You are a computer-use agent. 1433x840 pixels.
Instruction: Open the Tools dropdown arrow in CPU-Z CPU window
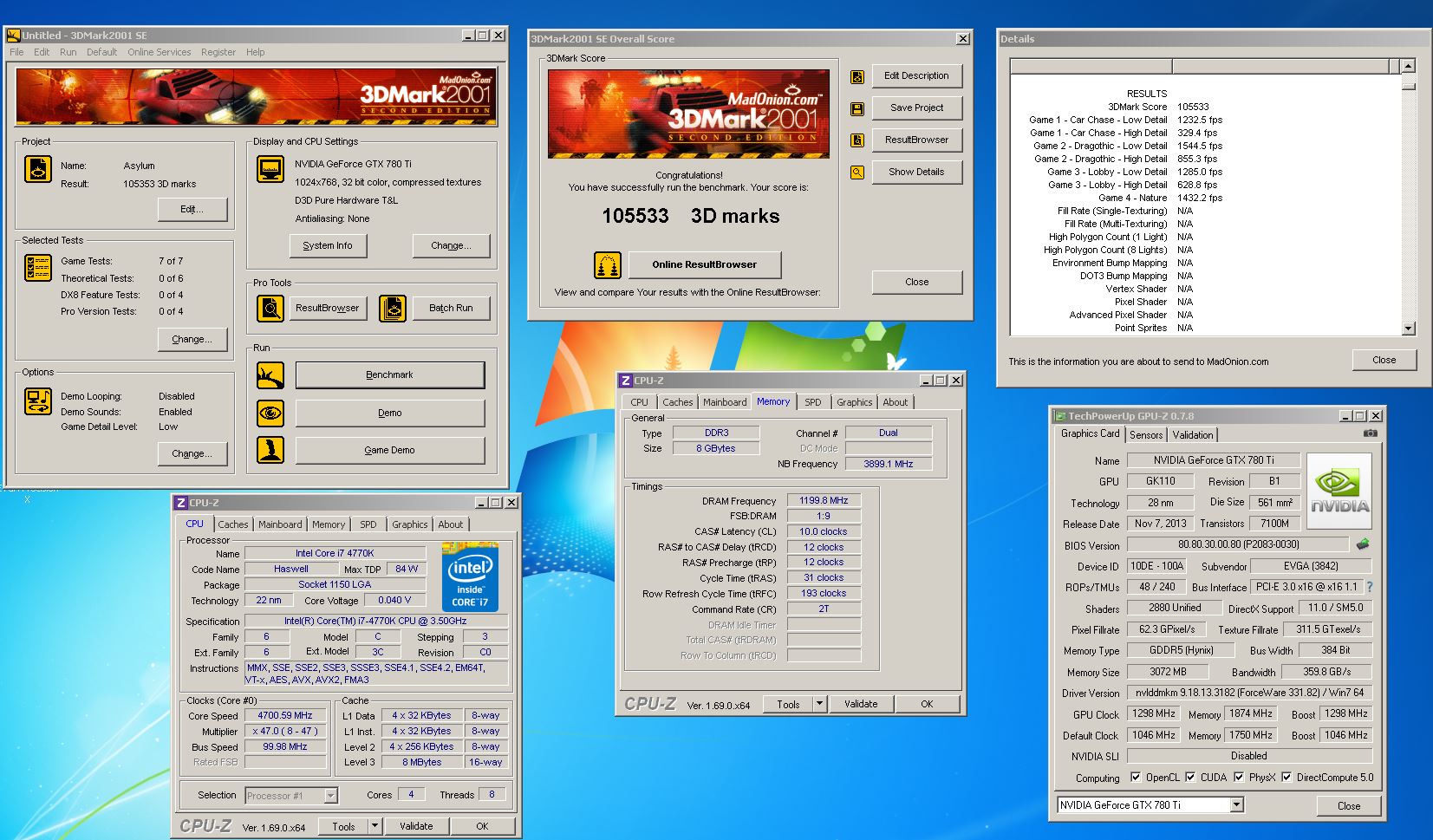tap(375, 826)
